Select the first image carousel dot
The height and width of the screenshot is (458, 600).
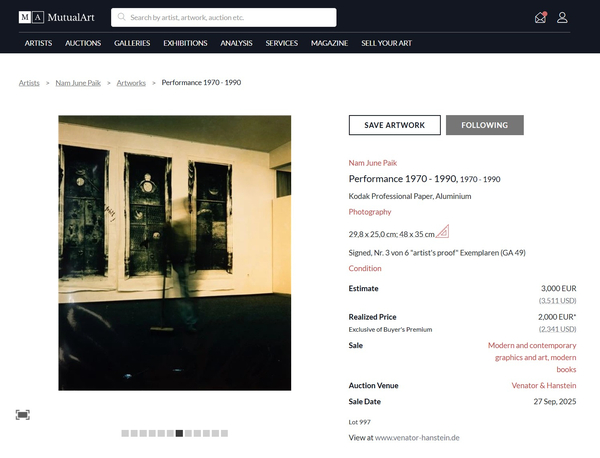pos(125,433)
